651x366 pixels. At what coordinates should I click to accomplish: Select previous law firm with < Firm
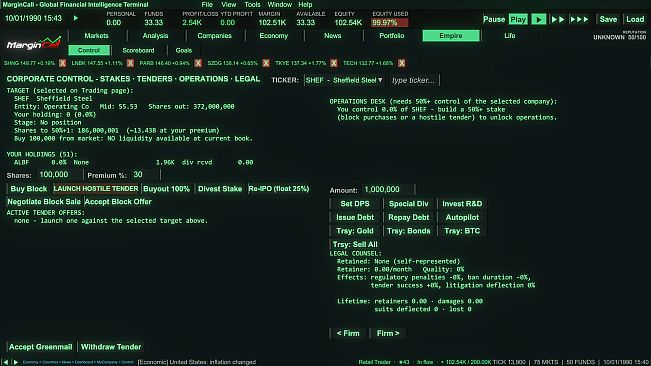click(348, 333)
